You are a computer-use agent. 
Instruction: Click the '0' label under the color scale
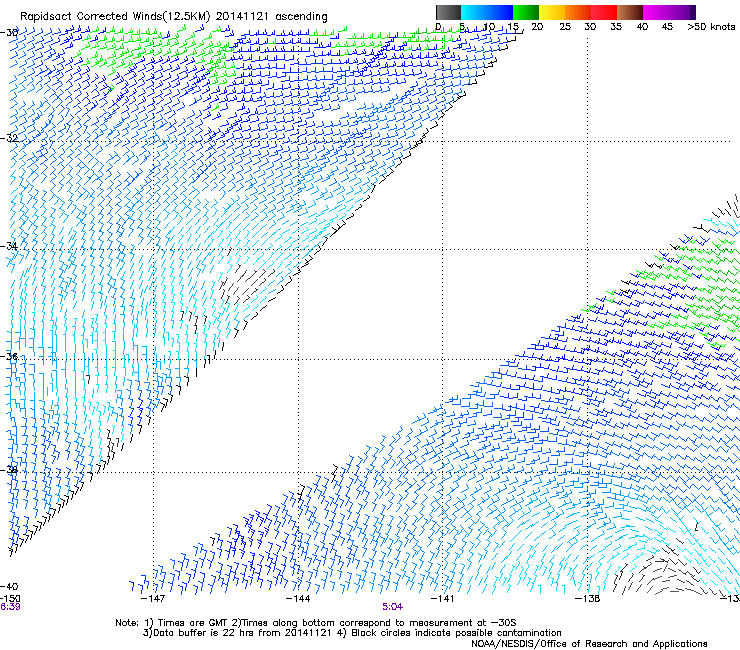point(438,27)
